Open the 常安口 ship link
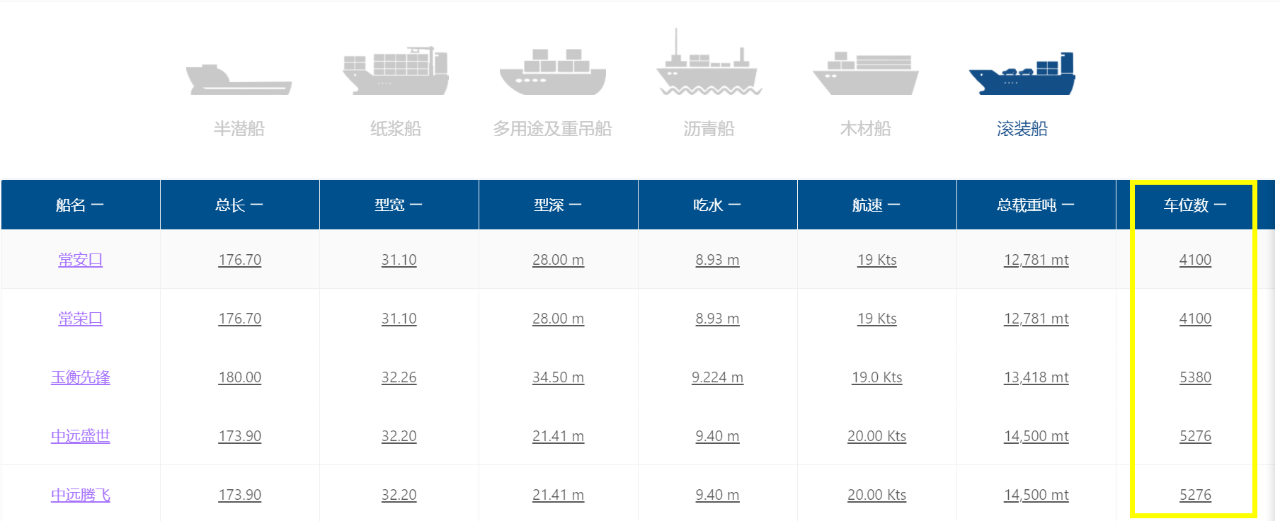 point(80,260)
